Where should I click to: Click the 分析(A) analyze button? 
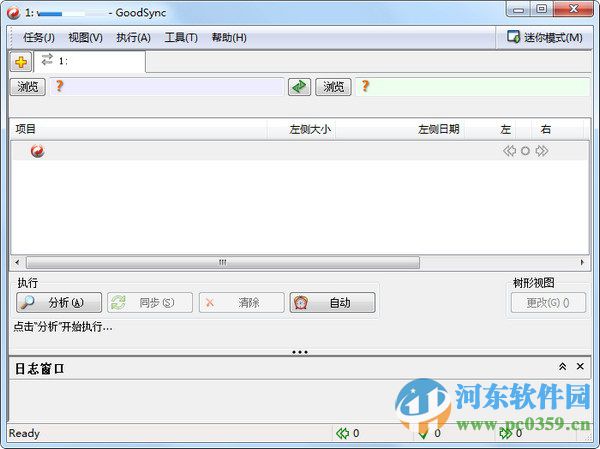(59, 303)
